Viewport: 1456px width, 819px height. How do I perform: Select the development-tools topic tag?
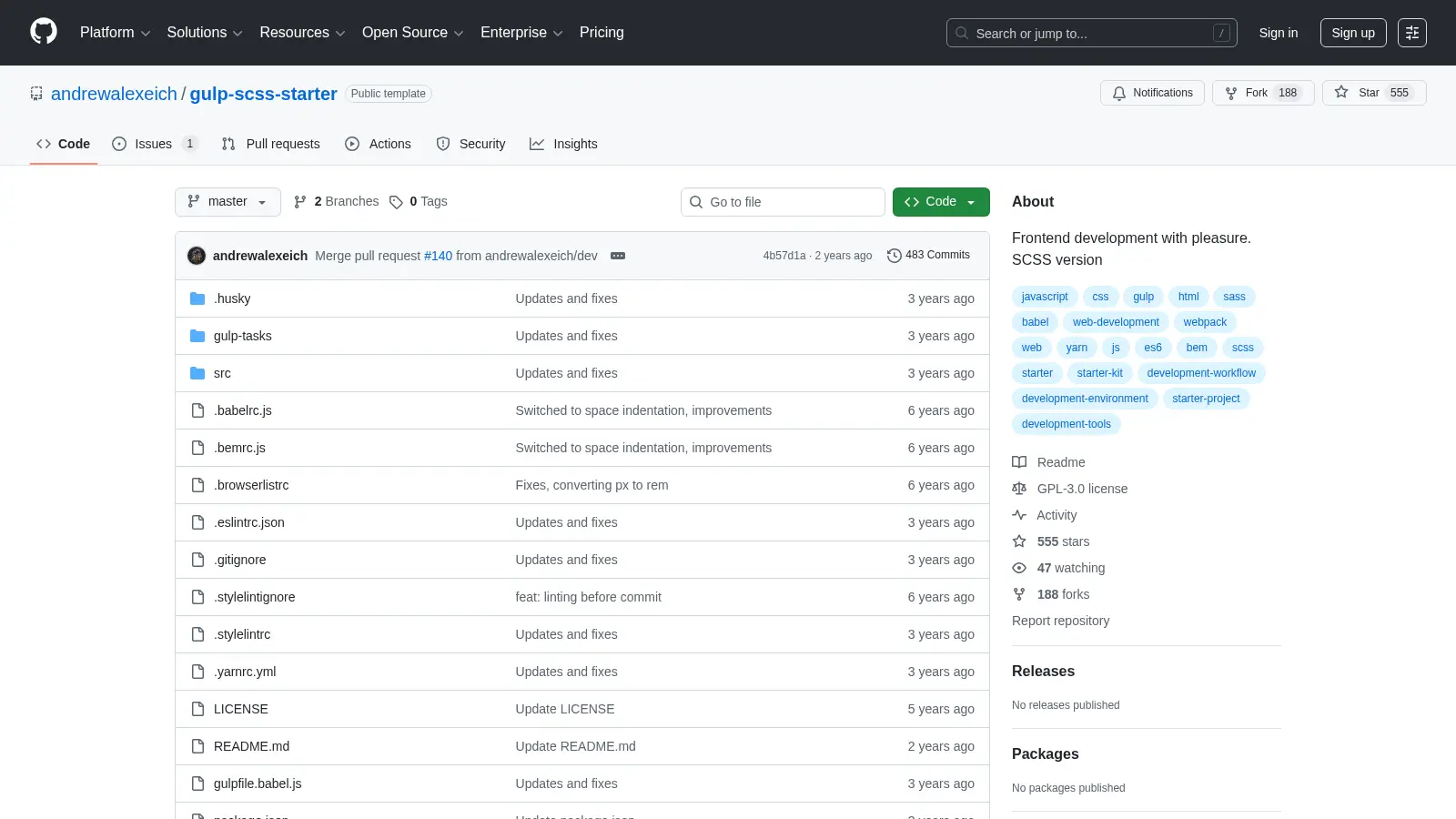point(1066,424)
